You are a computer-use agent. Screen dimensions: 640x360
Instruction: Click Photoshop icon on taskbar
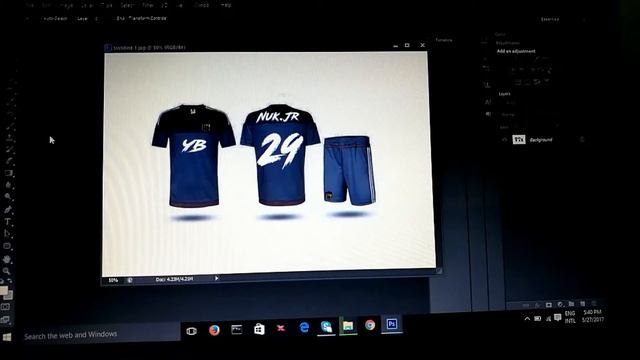coord(392,324)
